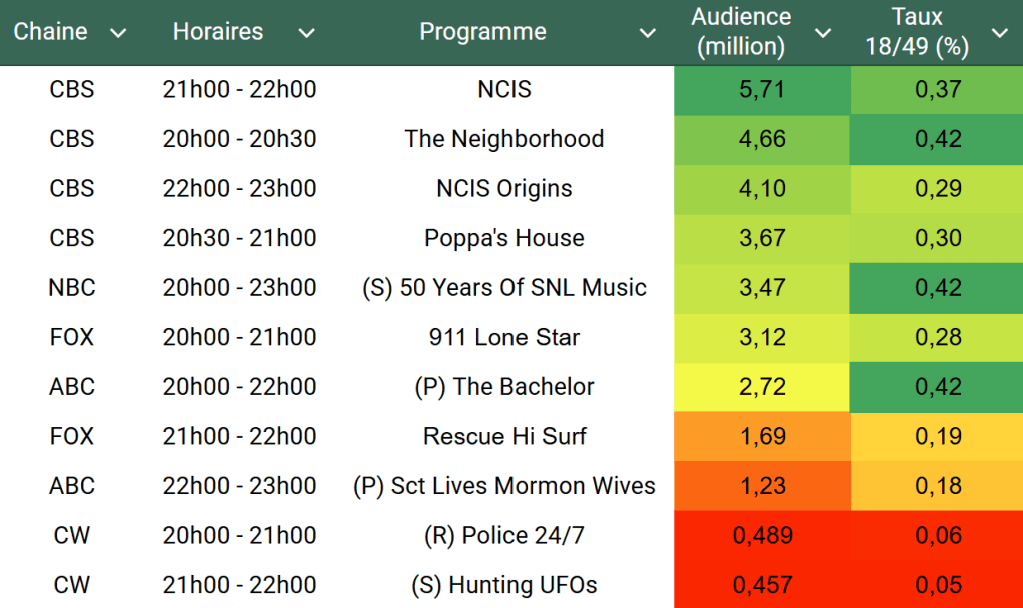The image size is (1023, 608).
Task: Click the Programme header label
Action: (x=482, y=32)
